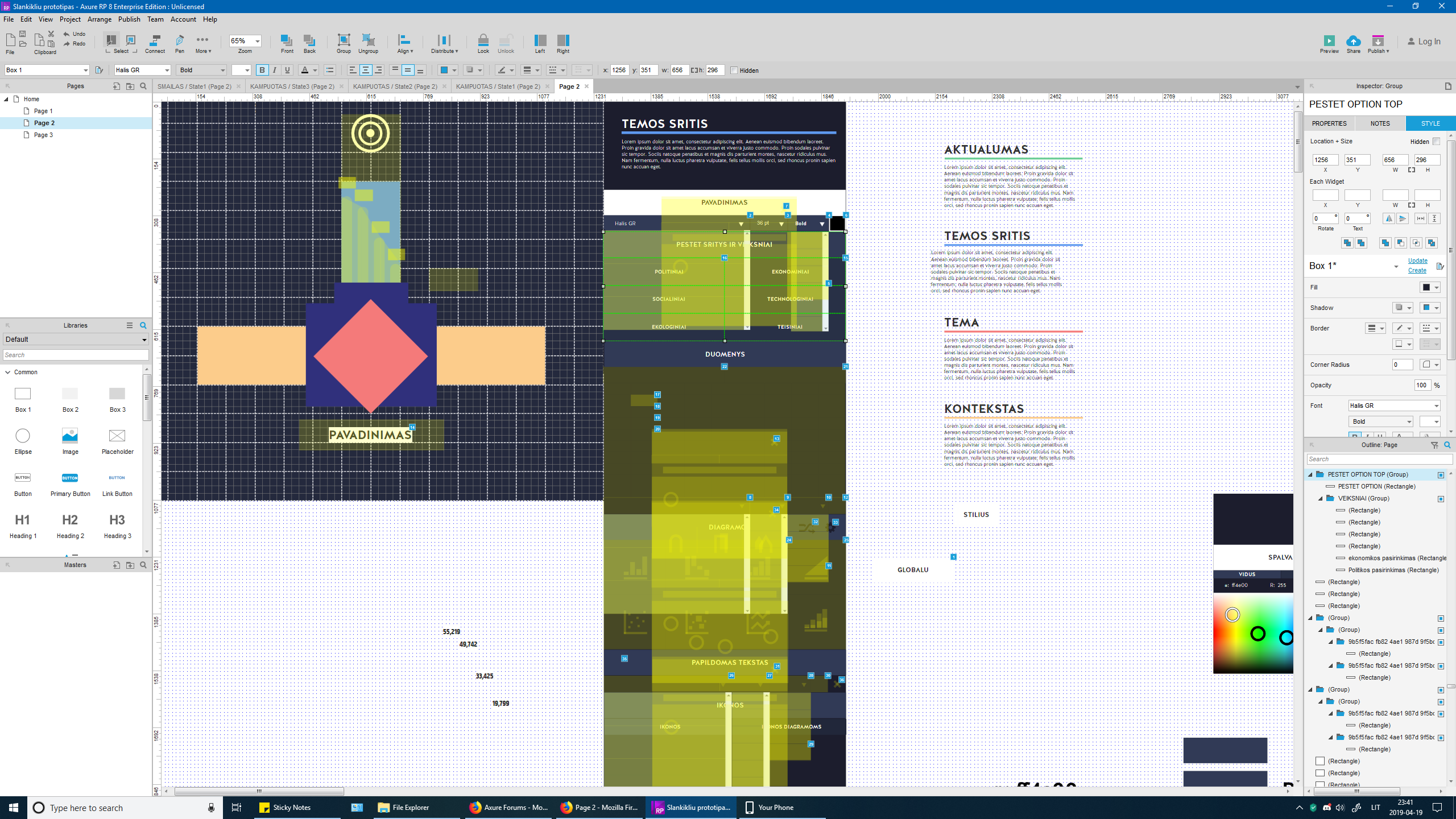Click the Share cloud icon
Image resolution: width=1456 pixels, height=819 pixels.
tap(1353, 40)
